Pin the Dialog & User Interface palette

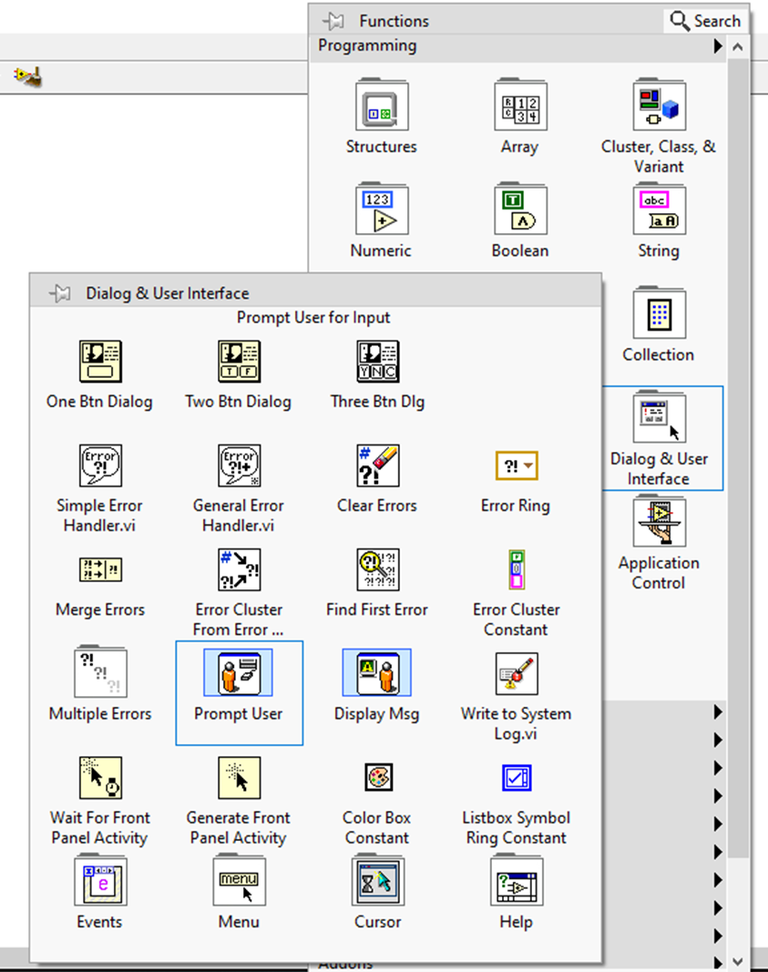coord(60,293)
